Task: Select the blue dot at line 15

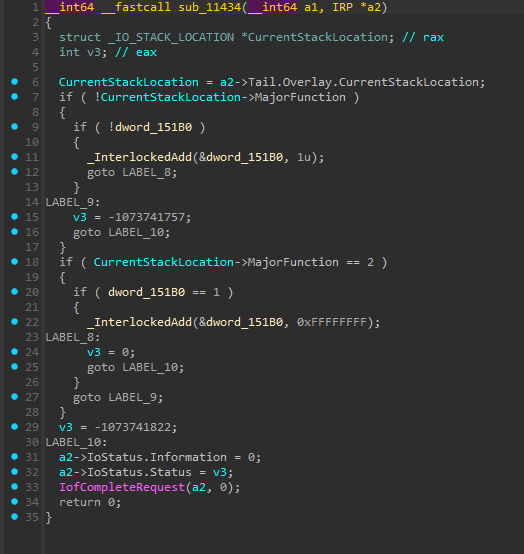Action: click(14, 217)
